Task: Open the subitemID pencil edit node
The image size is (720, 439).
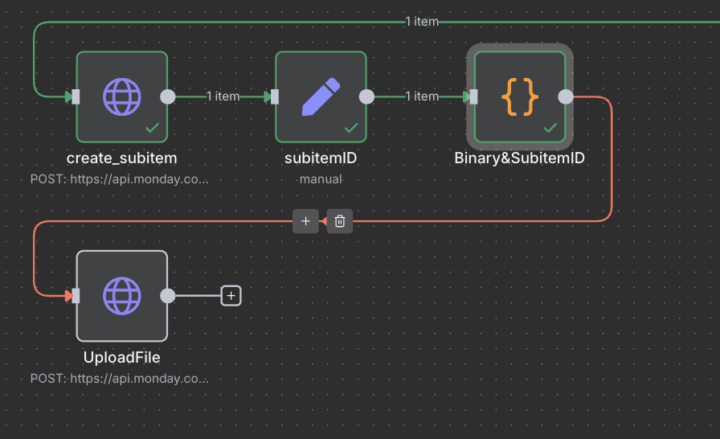Action: coord(321,97)
